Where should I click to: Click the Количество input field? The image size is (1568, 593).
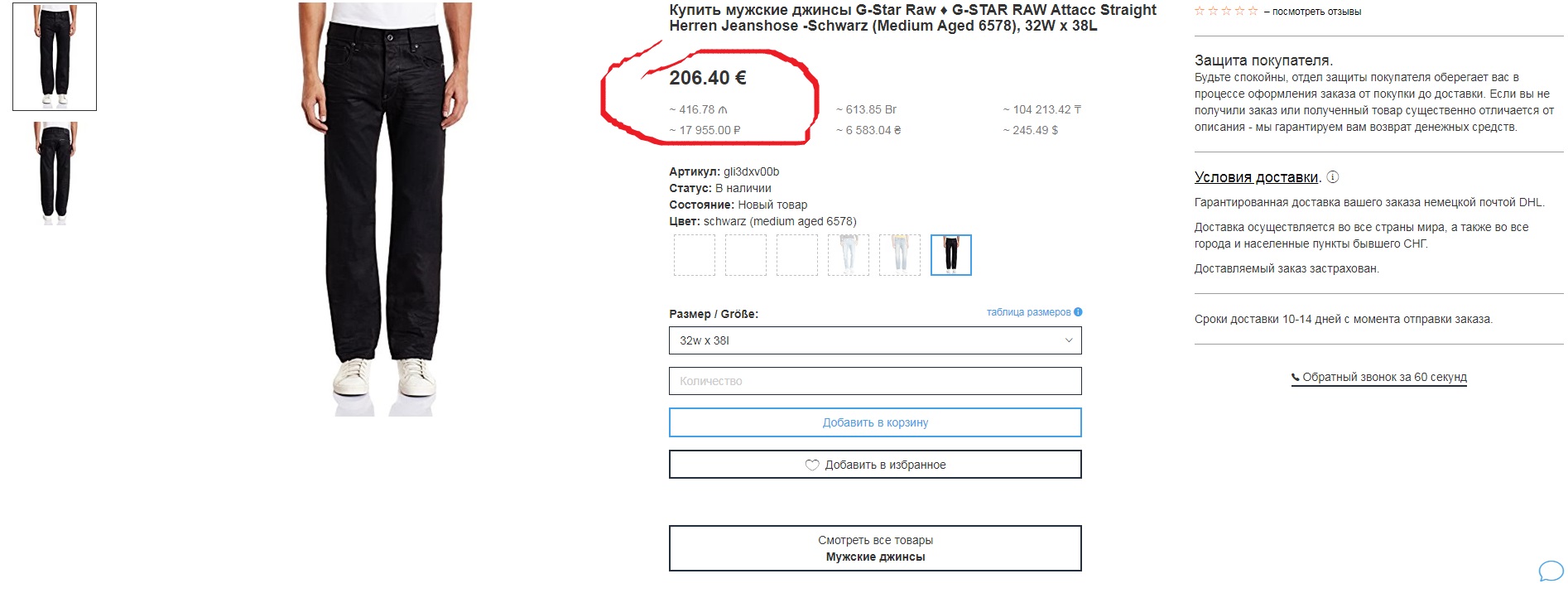pyautogui.click(x=874, y=381)
